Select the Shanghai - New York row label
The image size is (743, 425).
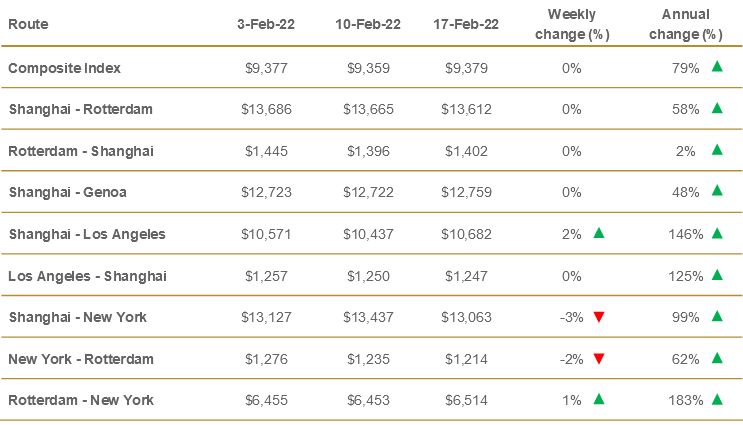[77, 317]
